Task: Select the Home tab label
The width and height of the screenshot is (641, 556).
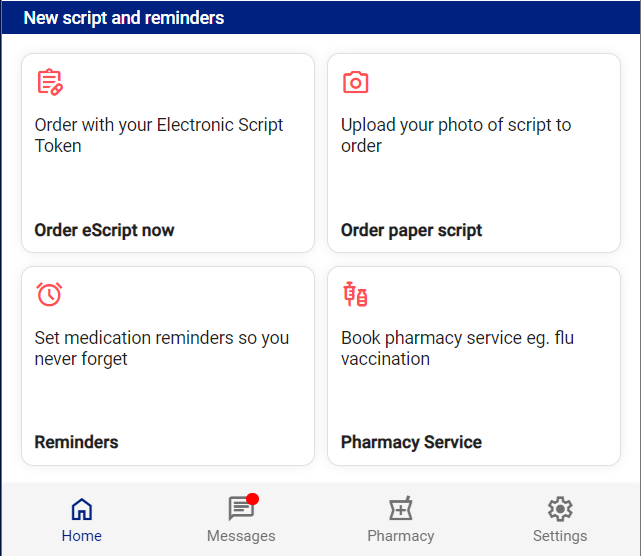Action: (x=82, y=536)
